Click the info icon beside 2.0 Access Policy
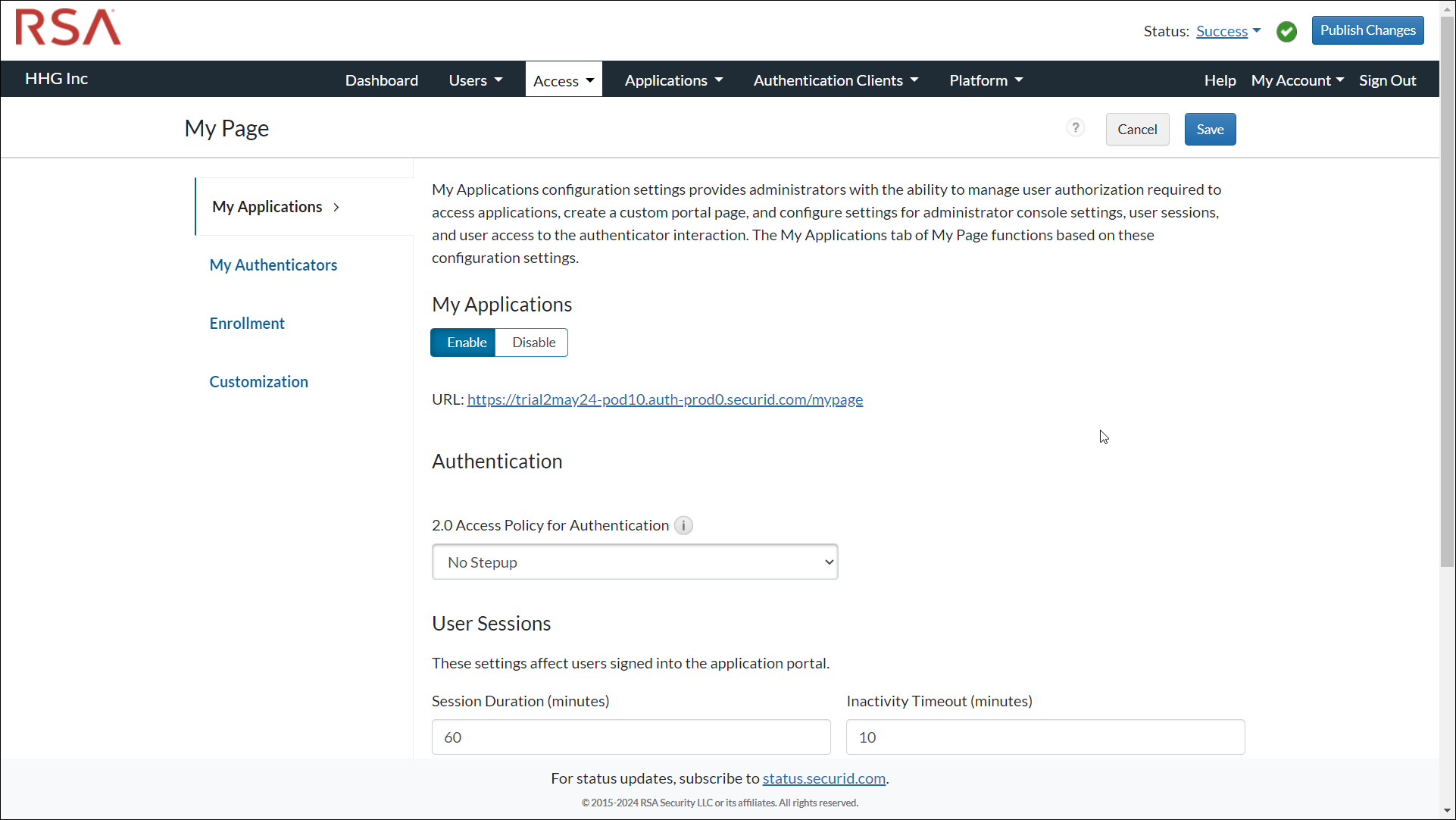 (x=683, y=525)
